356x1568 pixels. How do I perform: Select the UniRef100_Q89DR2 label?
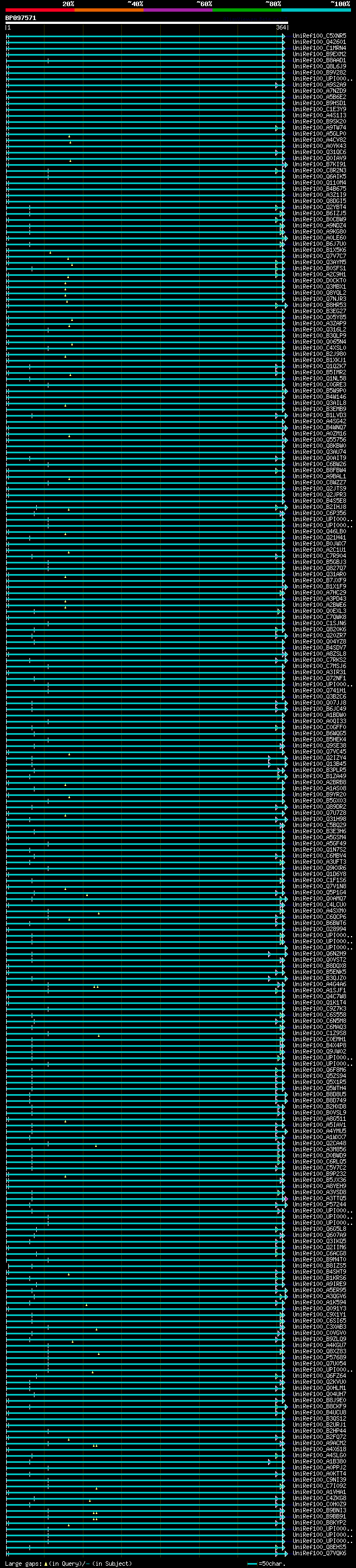point(319,807)
